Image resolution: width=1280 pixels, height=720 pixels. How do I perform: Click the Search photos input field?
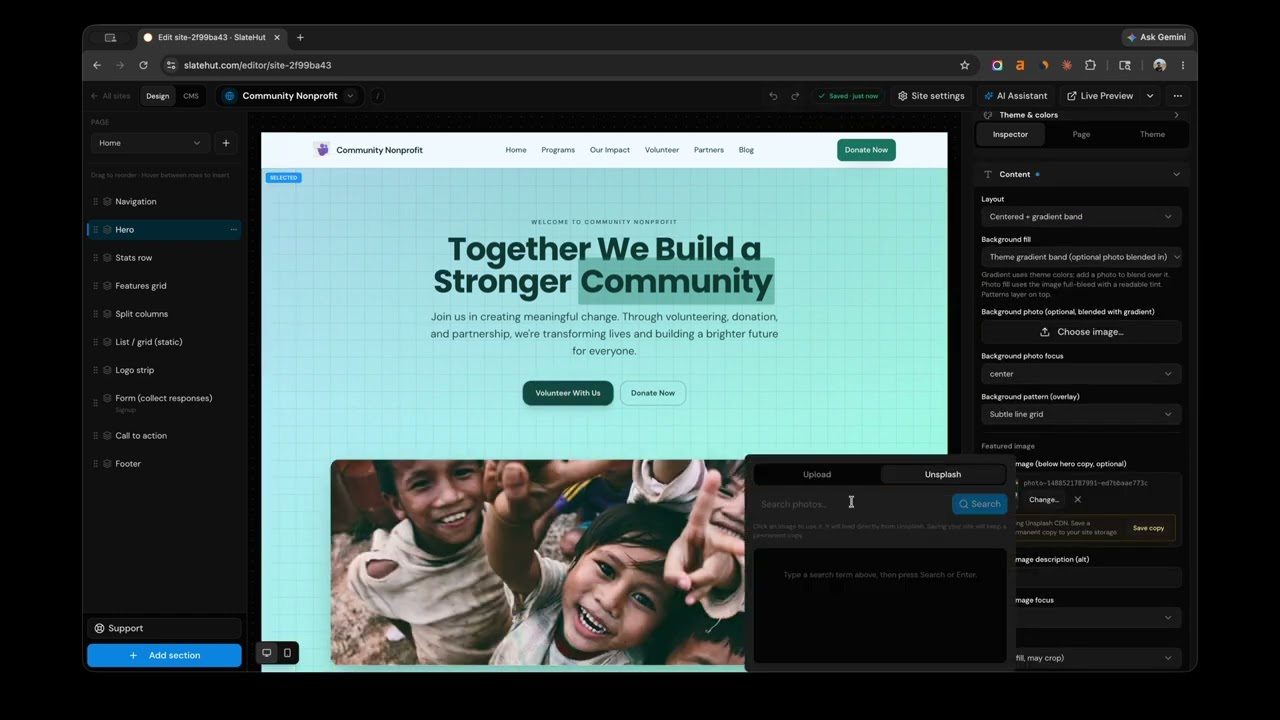coord(851,504)
